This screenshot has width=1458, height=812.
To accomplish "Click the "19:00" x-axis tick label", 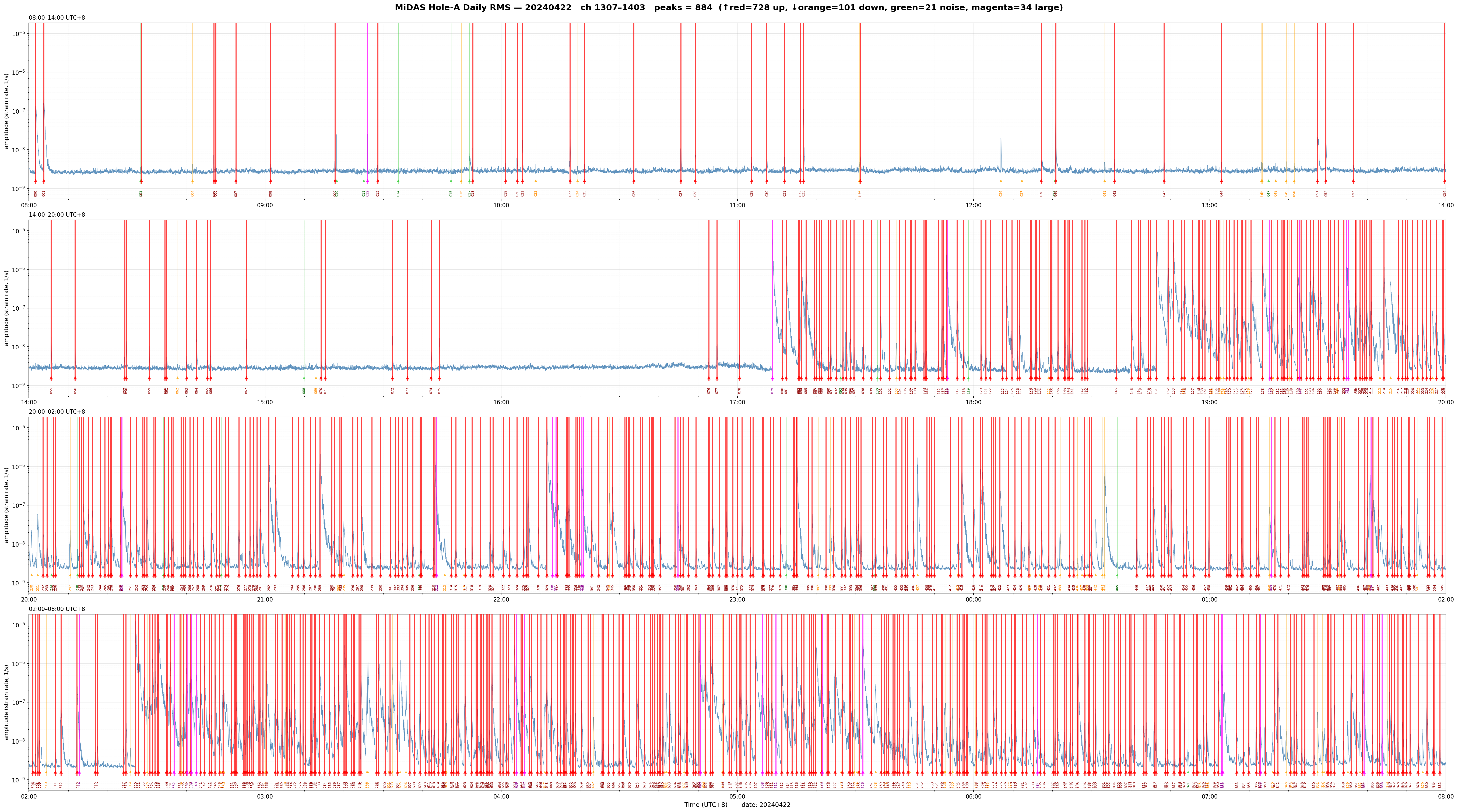I will (x=1210, y=402).
